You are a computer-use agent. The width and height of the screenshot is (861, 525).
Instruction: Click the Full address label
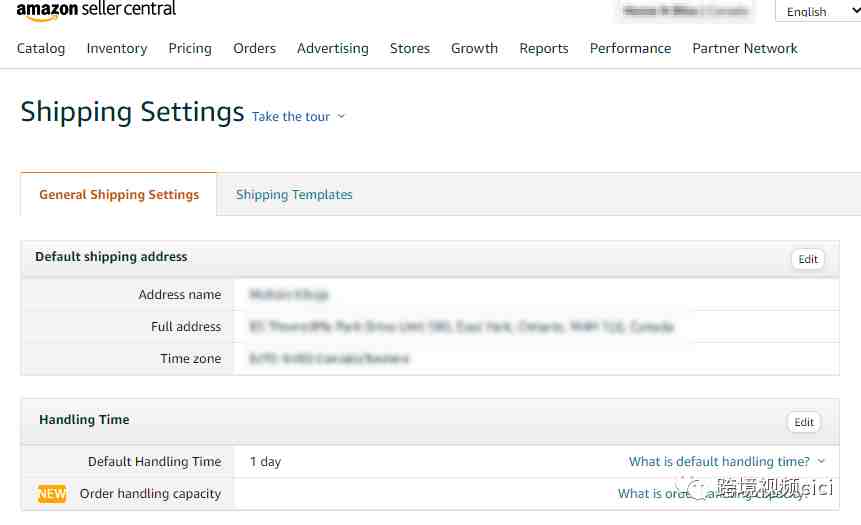point(186,327)
